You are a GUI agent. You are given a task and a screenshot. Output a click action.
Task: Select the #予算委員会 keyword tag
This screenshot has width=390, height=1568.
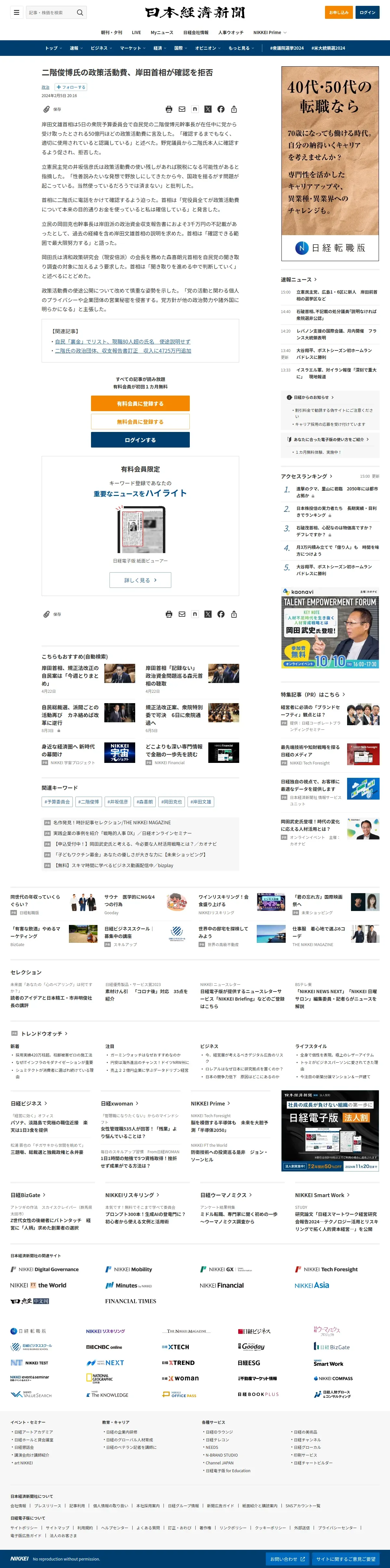point(57,802)
